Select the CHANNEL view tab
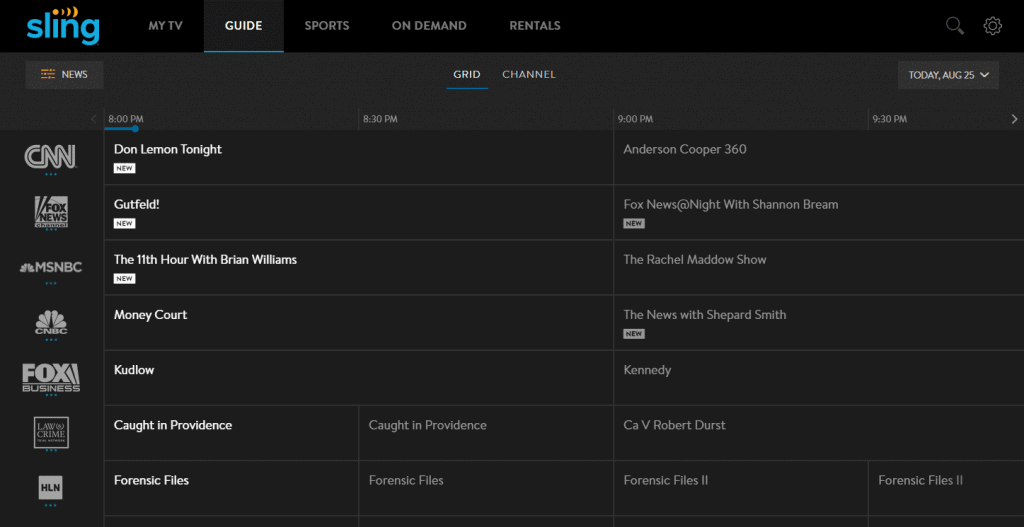The image size is (1024, 527). pyautogui.click(x=529, y=74)
